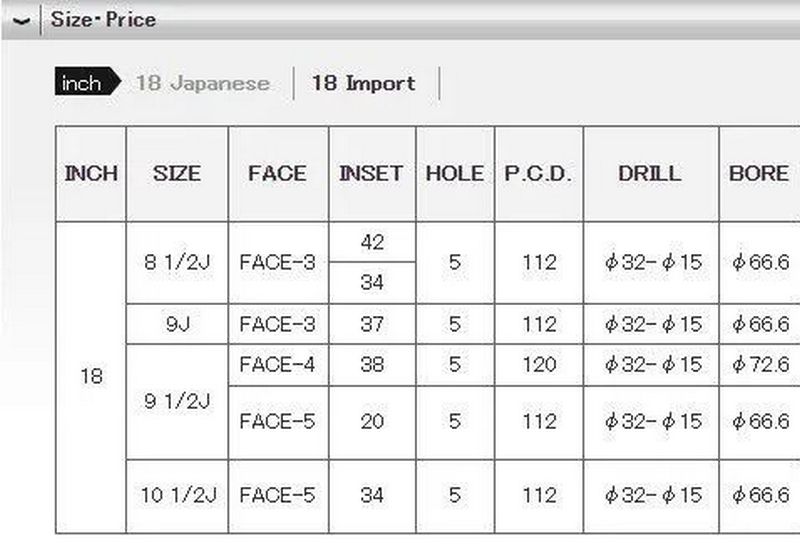Click the DRILL column header
Image resolution: width=800 pixels, height=549 pixels.
(x=650, y=173)
